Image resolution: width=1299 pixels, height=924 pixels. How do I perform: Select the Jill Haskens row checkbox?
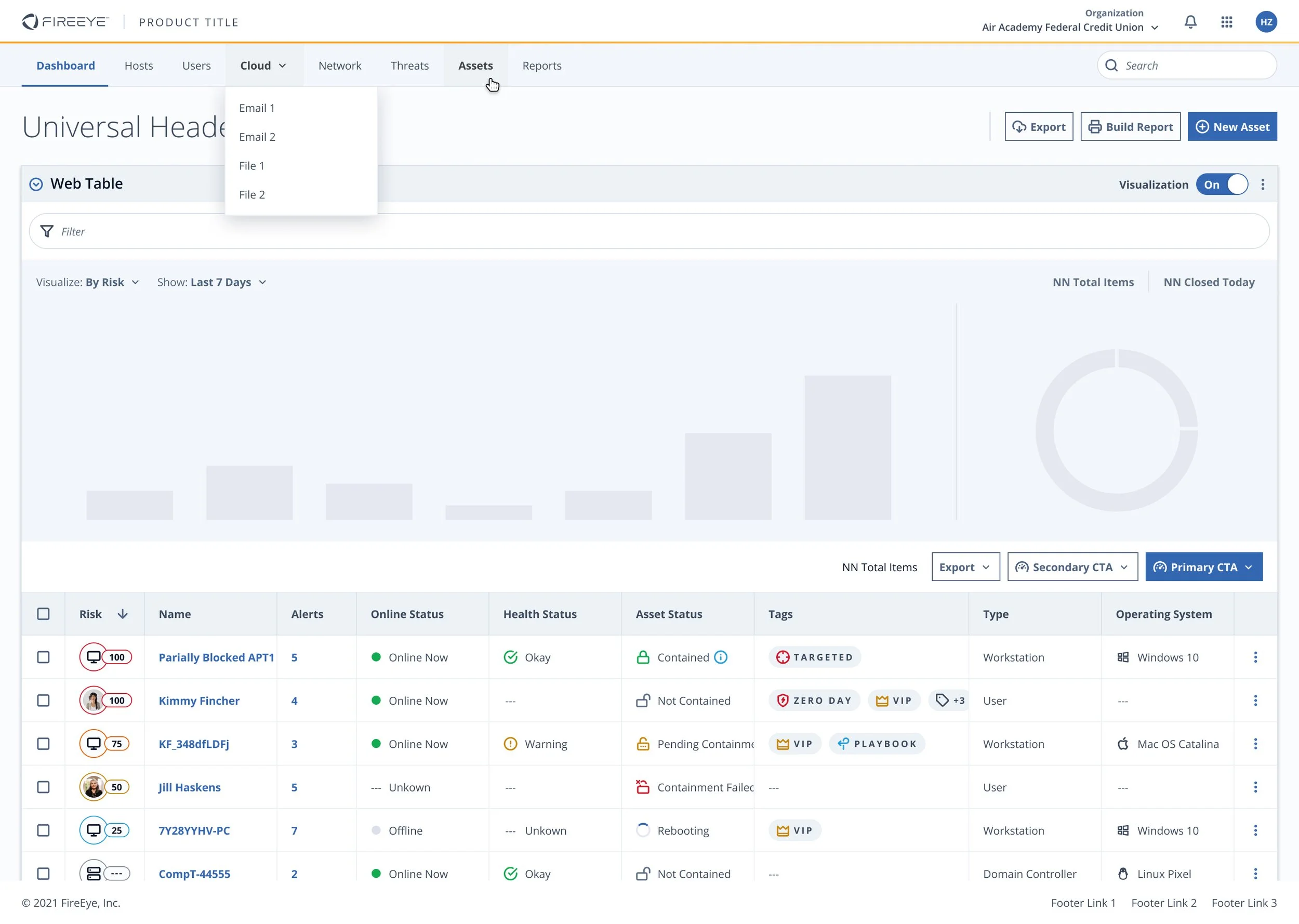[x=43, y=787]
